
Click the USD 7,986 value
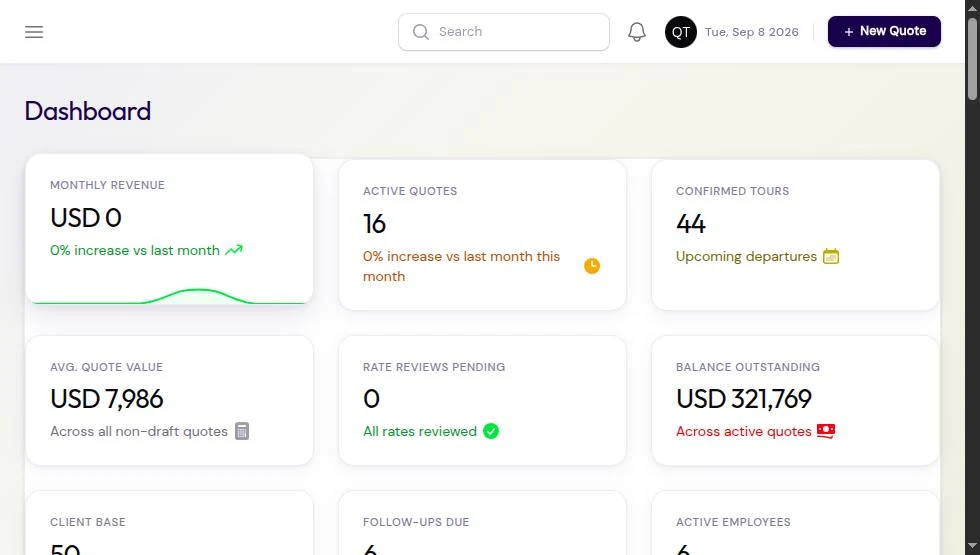(x=107, y=399)
